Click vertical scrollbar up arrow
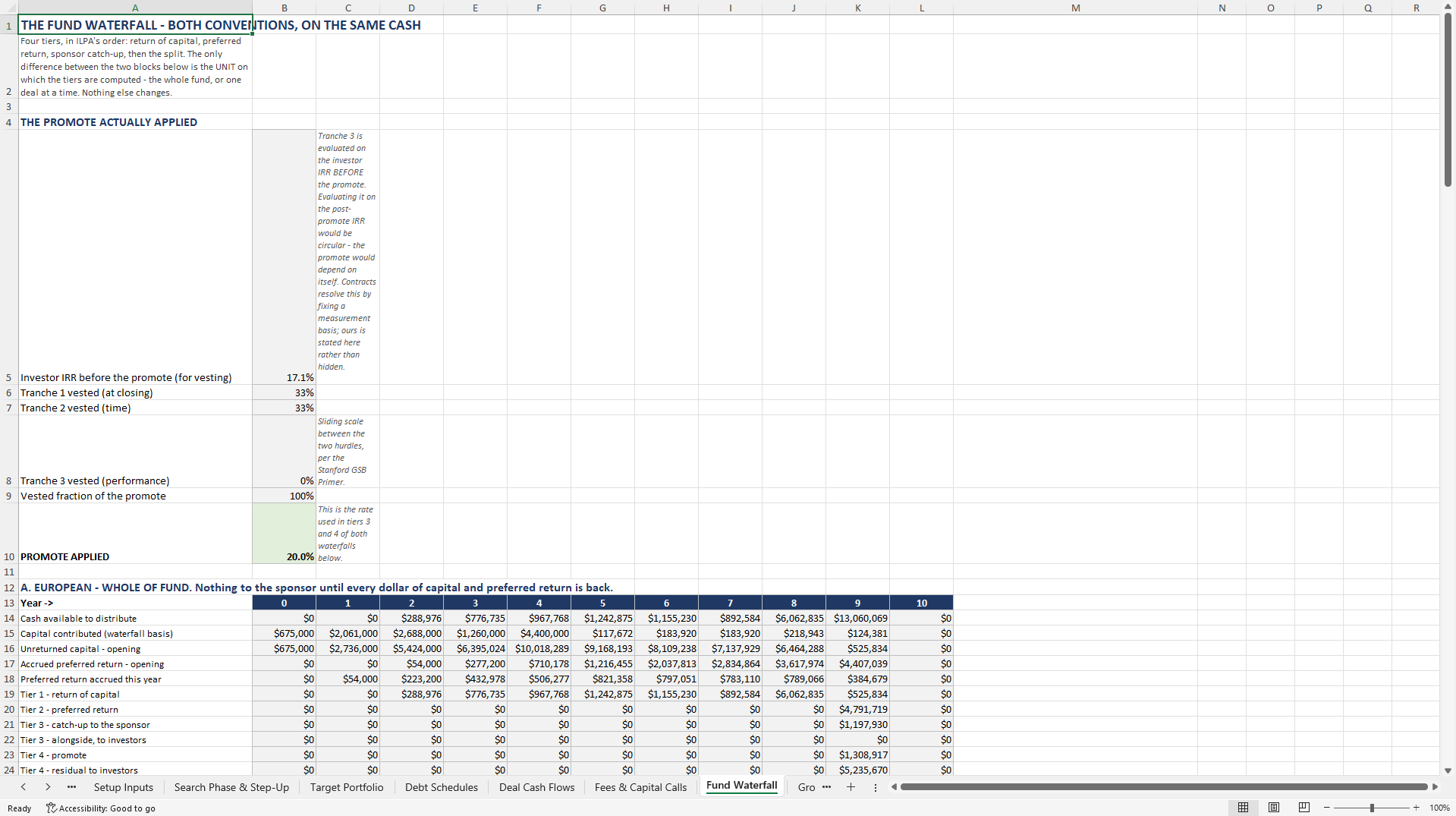The height and width of the screenshot is (816, 1456). 1448,7
